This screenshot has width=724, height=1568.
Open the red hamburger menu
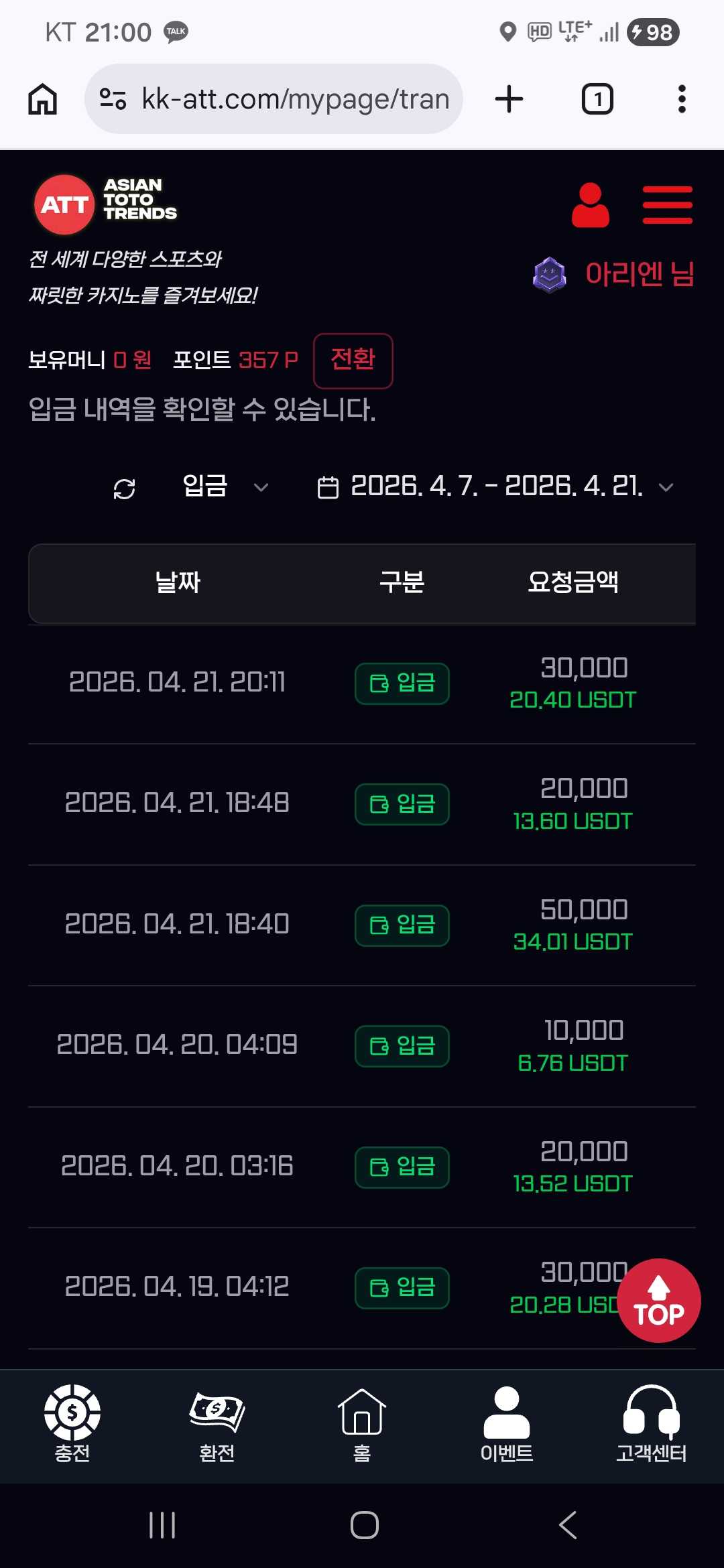pyautogui.click(x=667, y=205)
